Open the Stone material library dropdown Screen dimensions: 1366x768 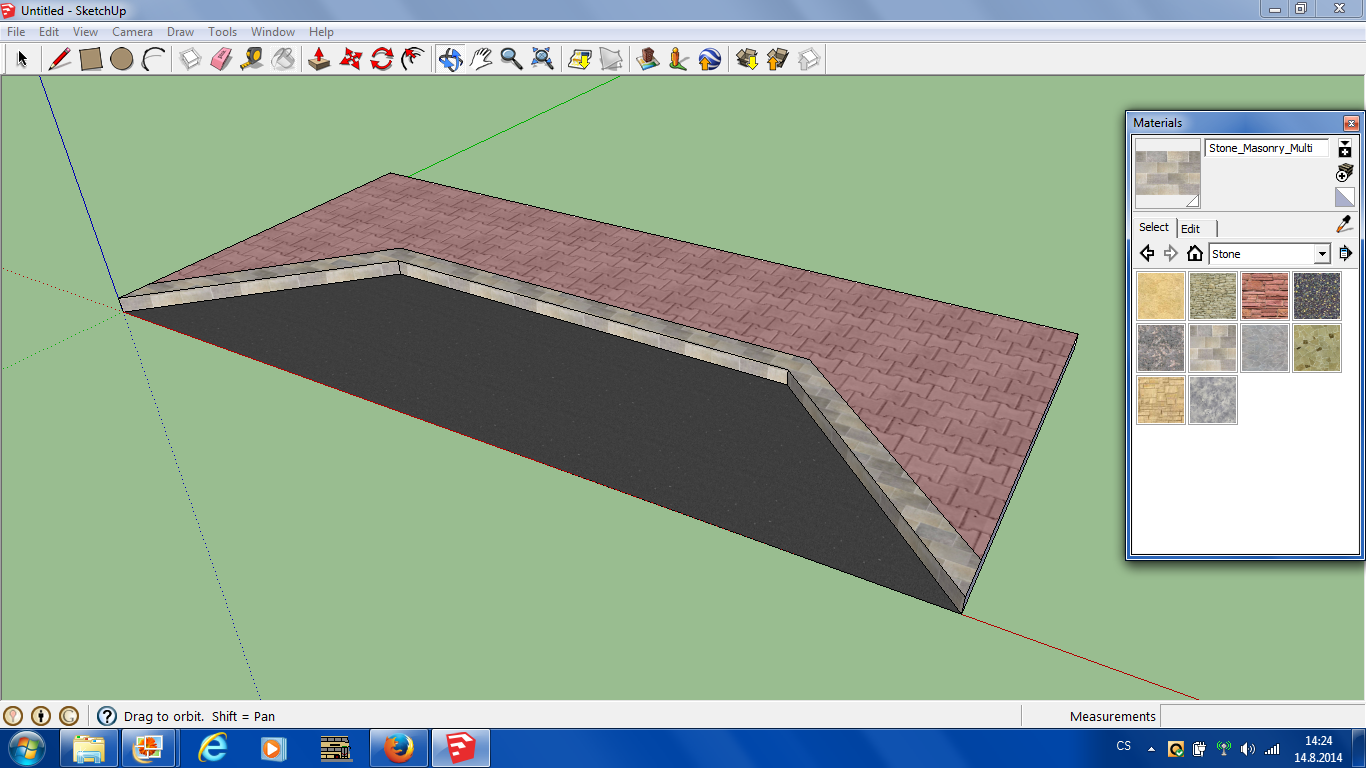click(1321, 254)
